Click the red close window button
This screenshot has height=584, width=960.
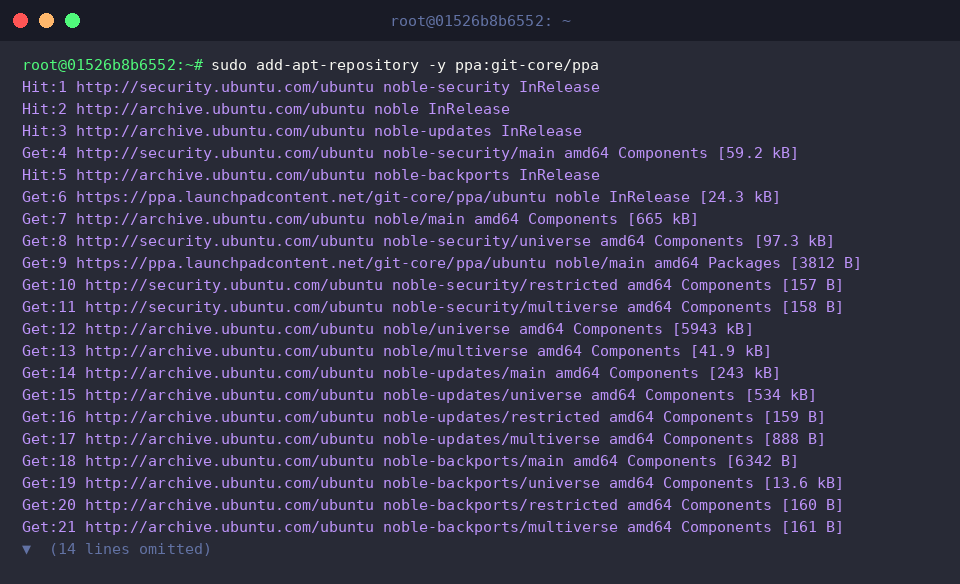click(x=20, y=21)
